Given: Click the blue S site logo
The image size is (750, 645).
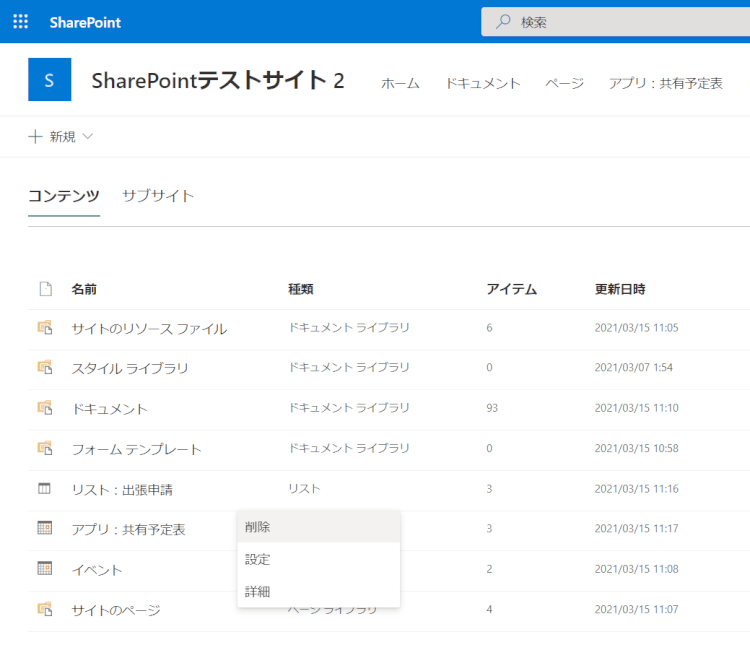Looking at the screenshot, I should pos(50,79).
